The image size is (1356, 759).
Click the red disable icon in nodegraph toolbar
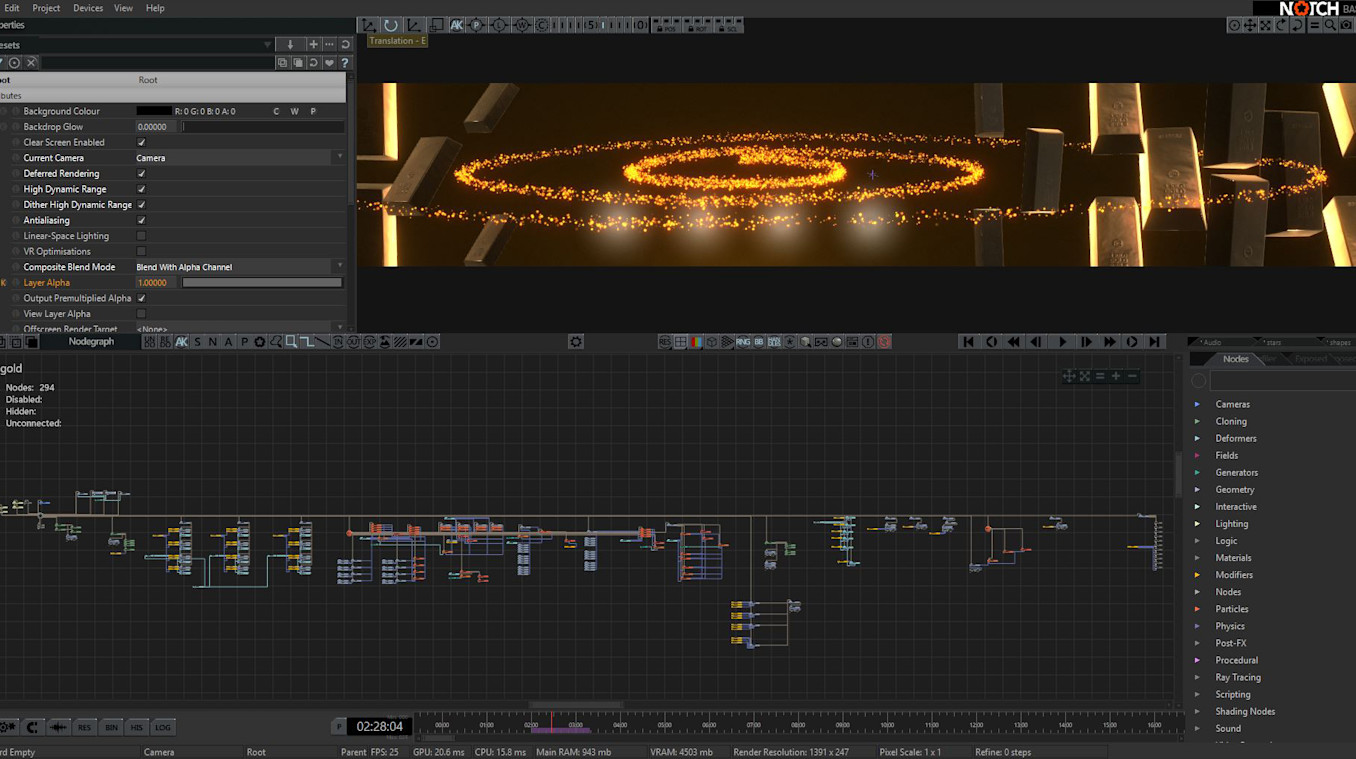(884, 342)
